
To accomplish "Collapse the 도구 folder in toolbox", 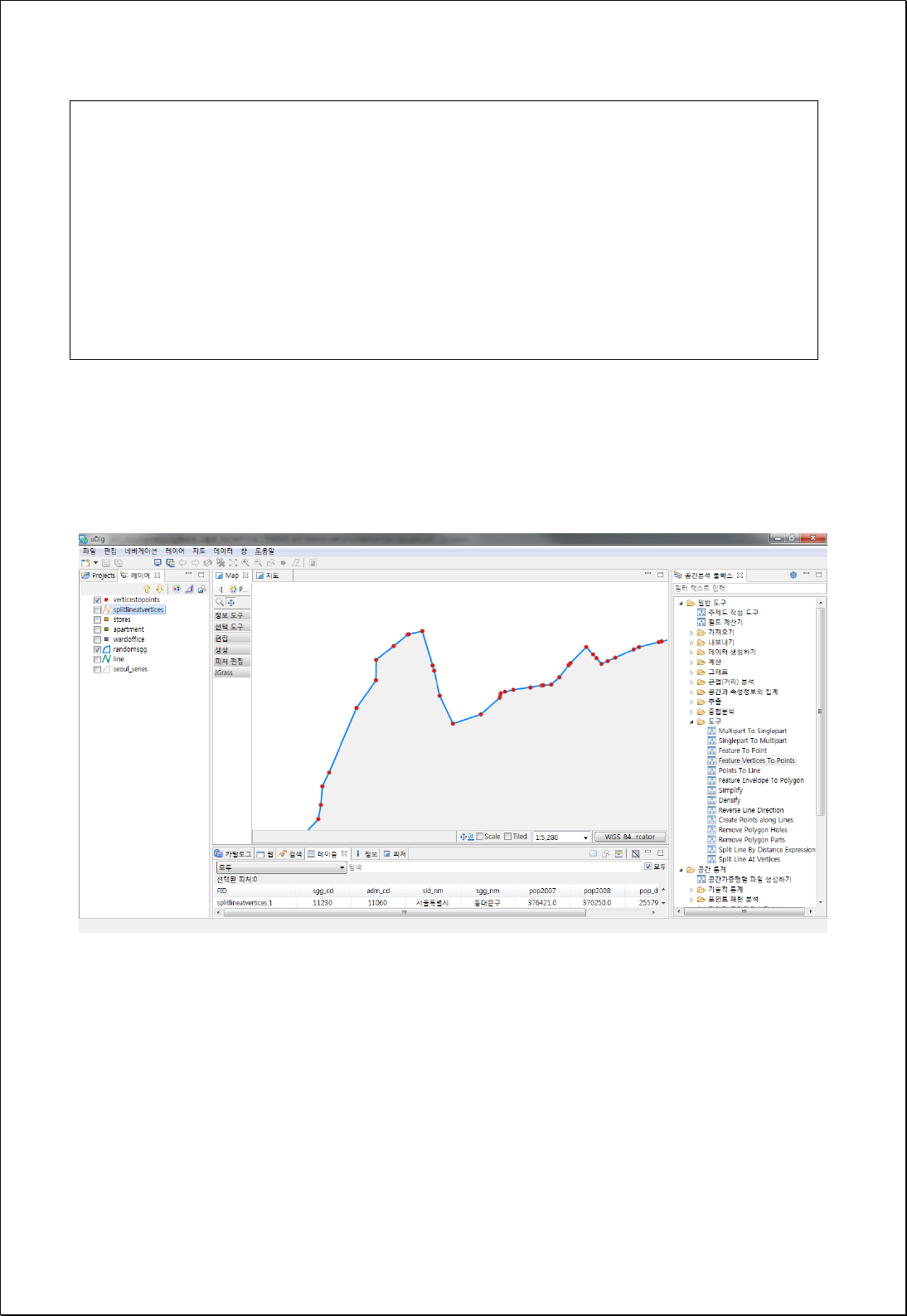I will tap(691, 721).
